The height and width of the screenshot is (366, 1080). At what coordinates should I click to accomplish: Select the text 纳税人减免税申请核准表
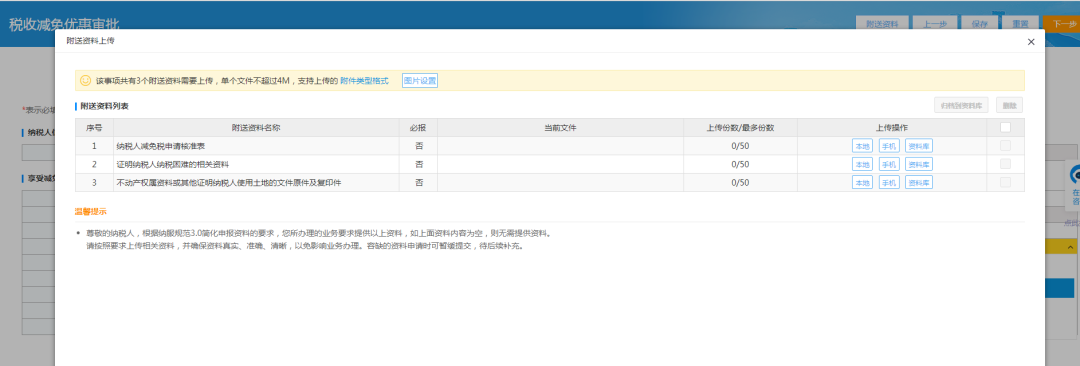click(x=161, y=146)
